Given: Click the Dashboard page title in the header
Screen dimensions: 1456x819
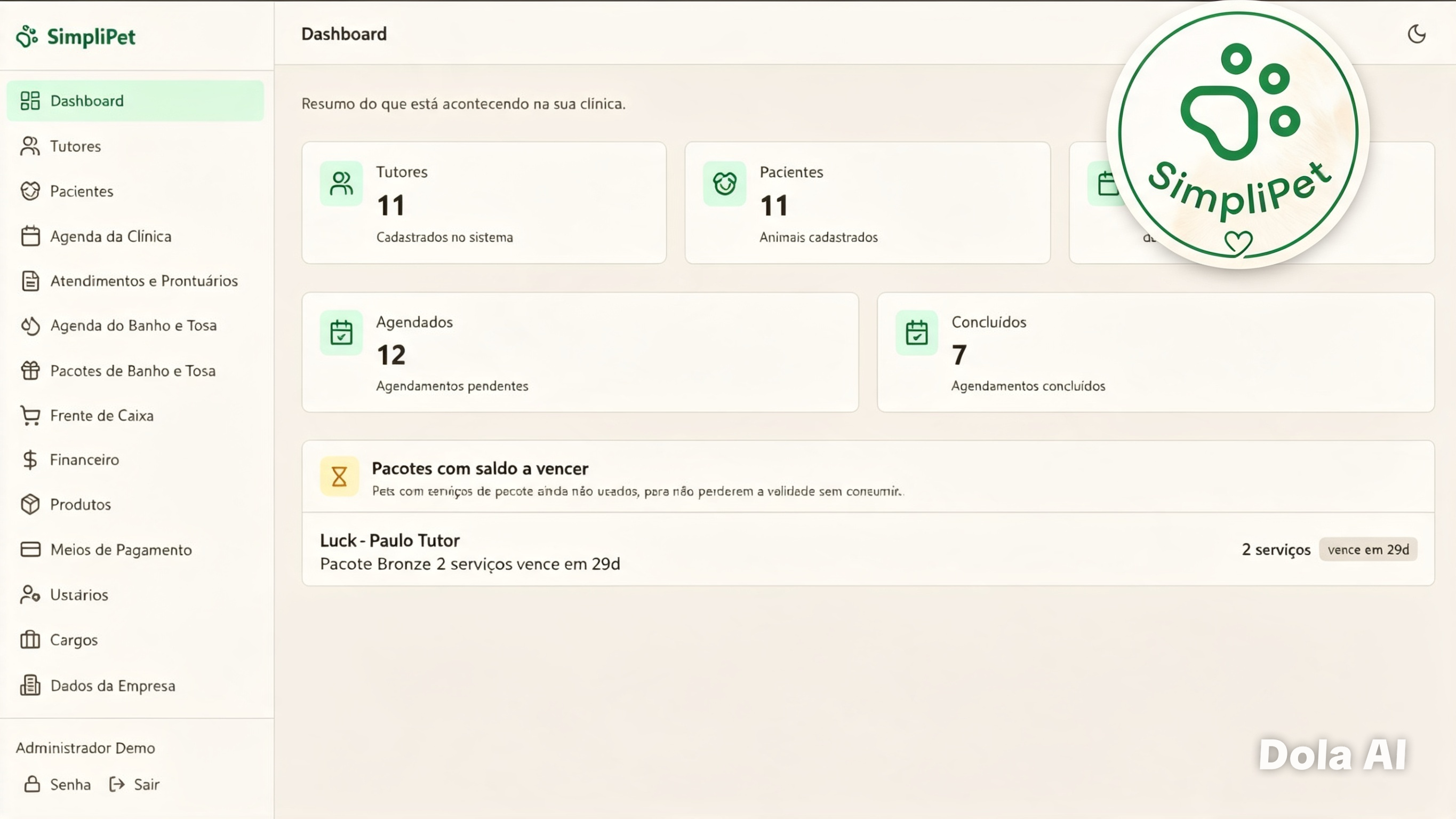Looking at the screenshot, I should point(344,34).
